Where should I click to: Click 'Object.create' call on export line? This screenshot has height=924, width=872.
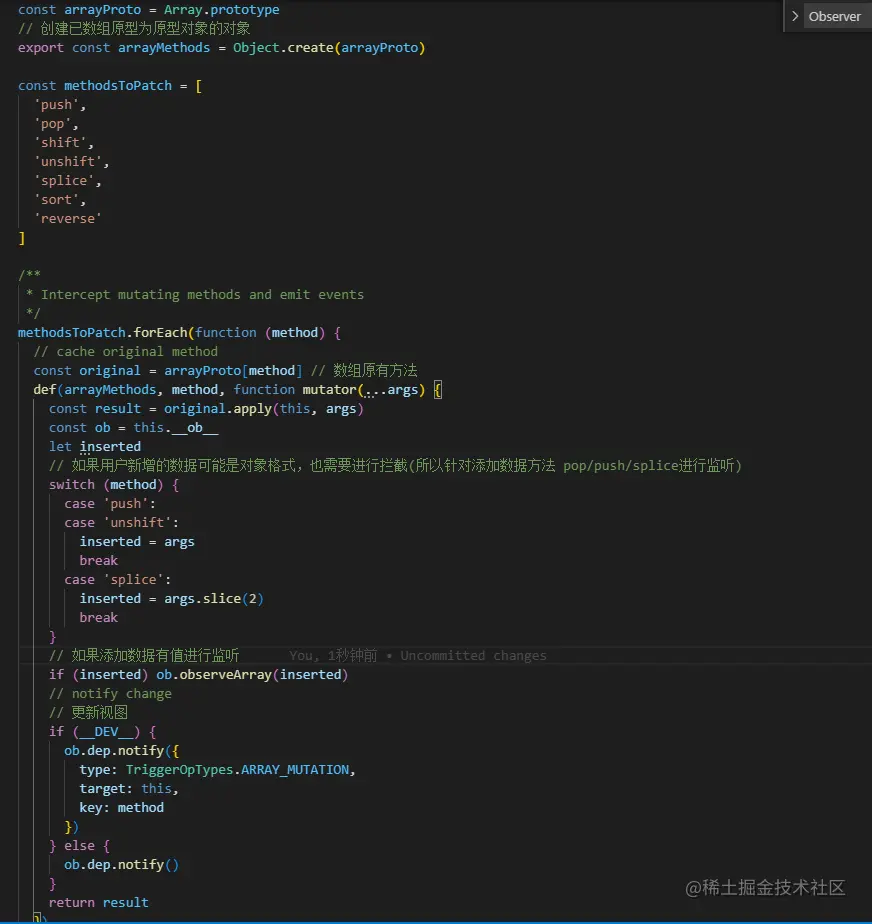[x=283, y=48]
